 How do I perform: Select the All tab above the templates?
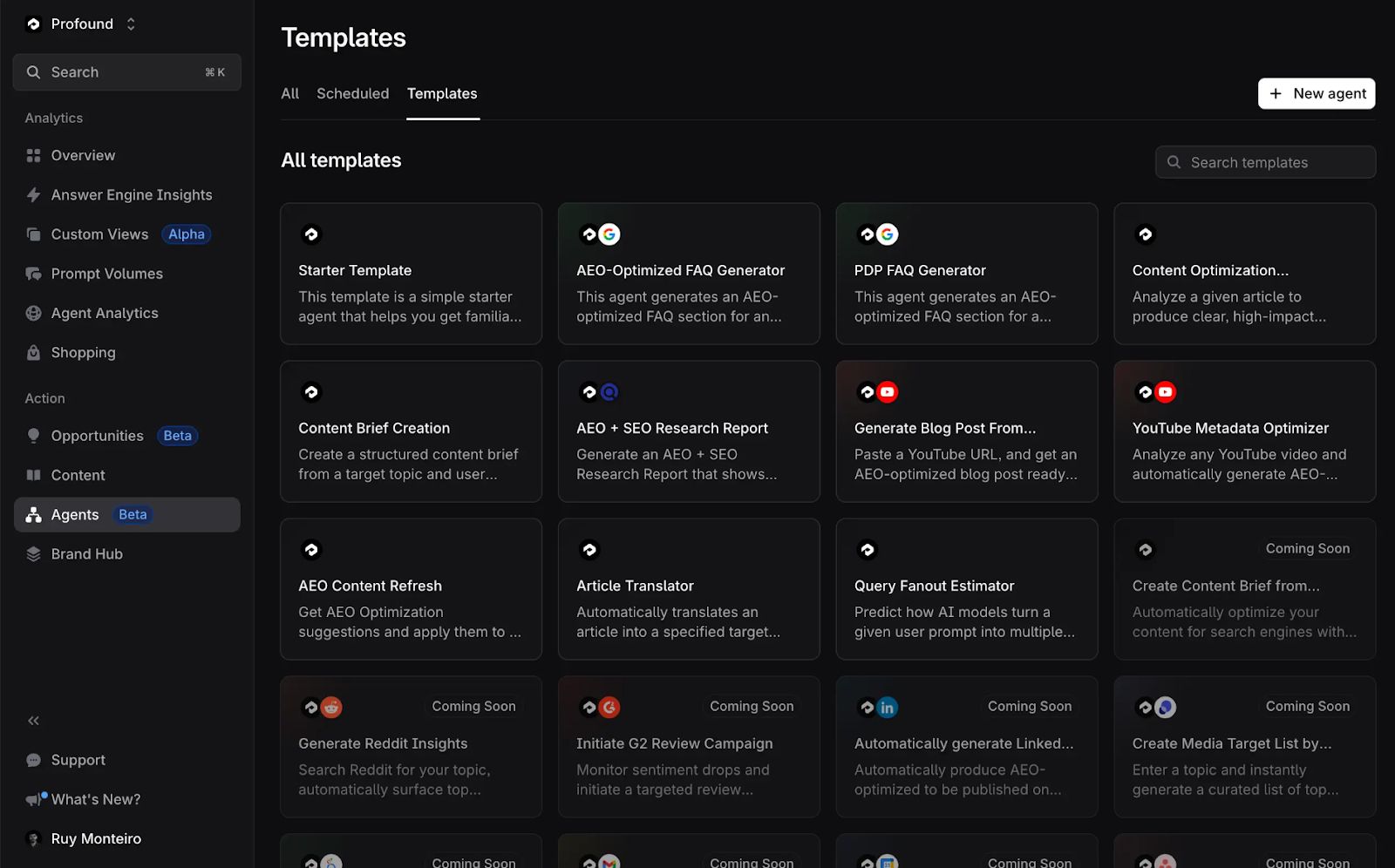pyautogui.click(x=289, y=93)
